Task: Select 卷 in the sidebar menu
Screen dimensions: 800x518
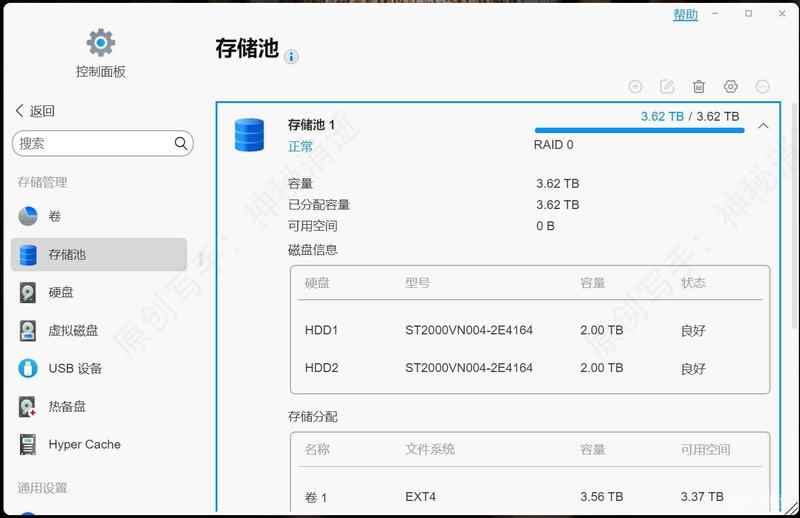Action: pos(99,216)
